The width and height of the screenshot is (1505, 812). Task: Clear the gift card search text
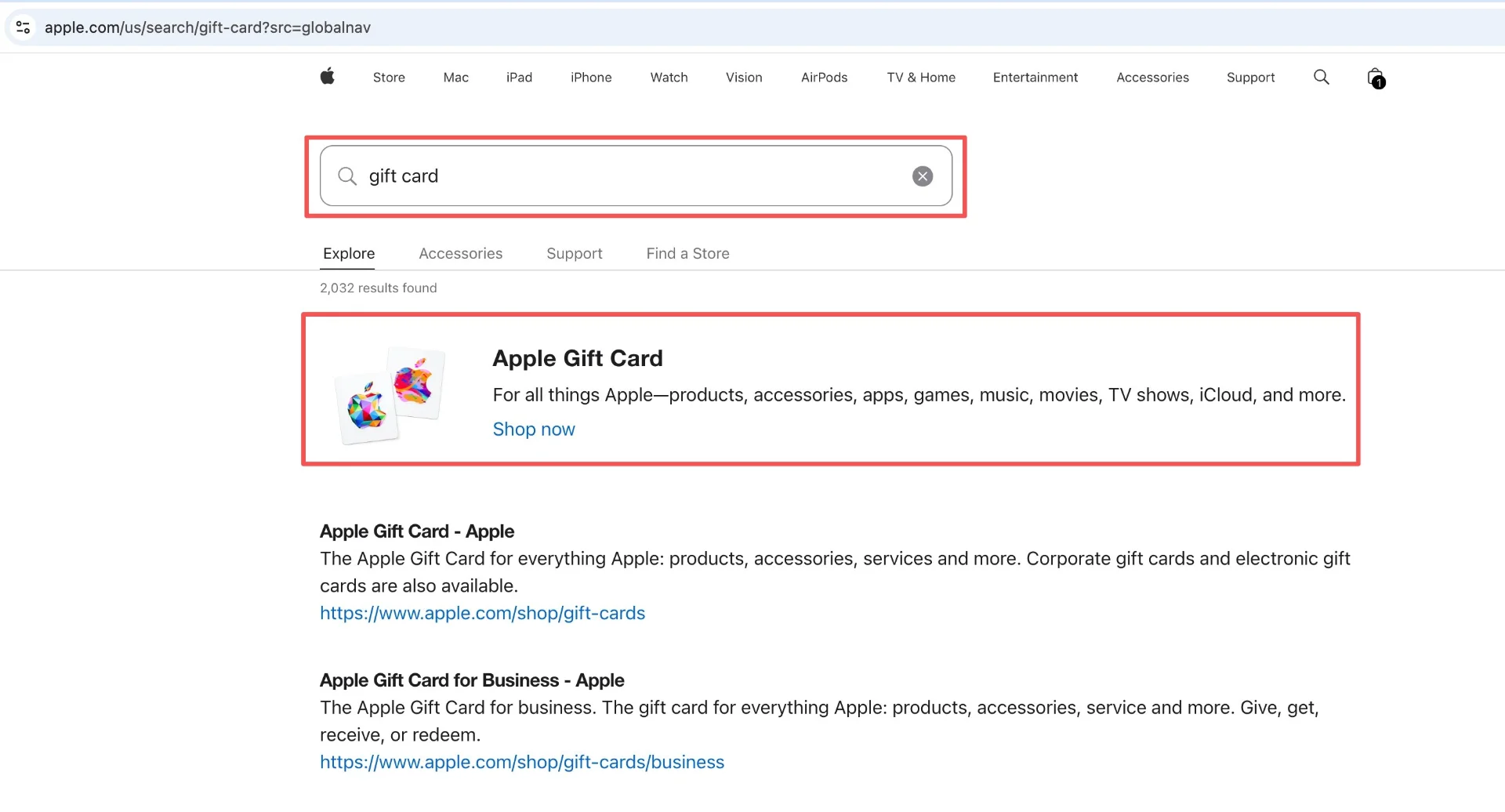pos(923,176)
